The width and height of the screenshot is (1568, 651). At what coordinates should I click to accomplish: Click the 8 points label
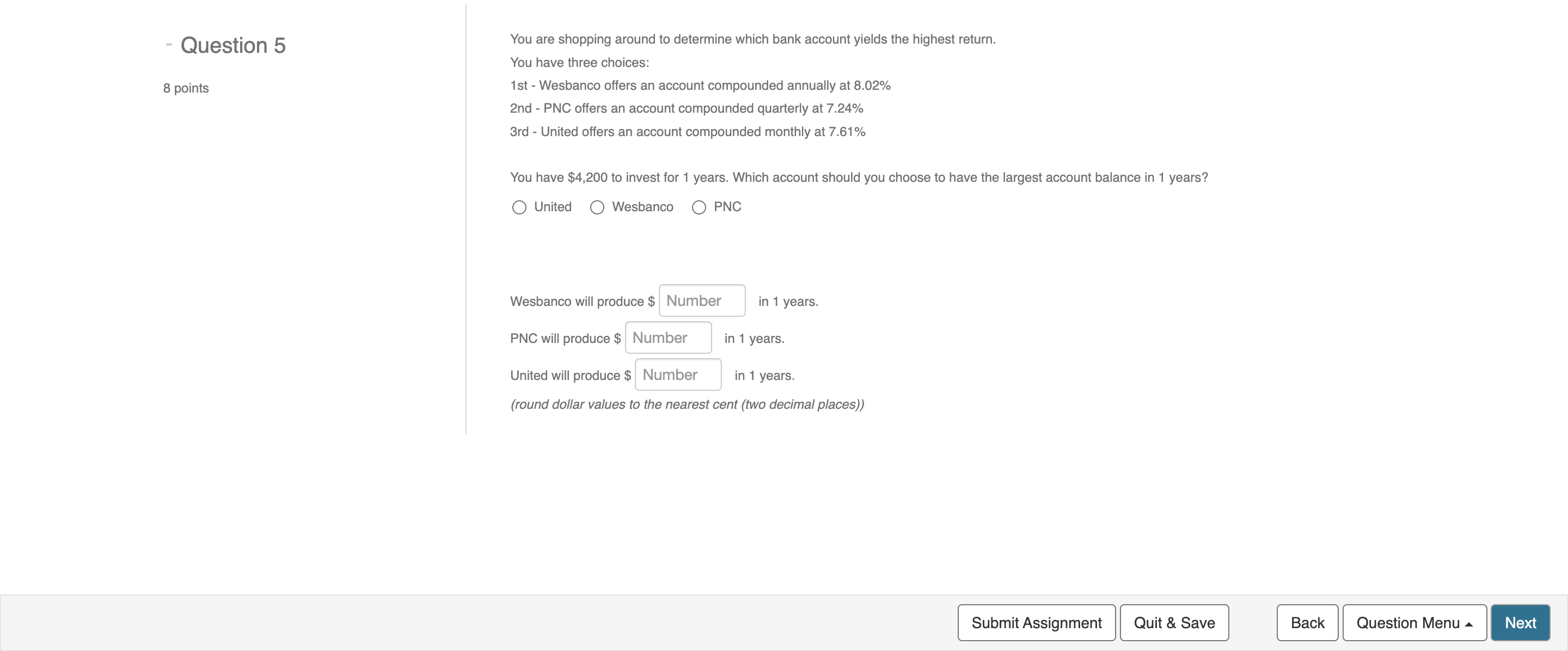point(185,88)
